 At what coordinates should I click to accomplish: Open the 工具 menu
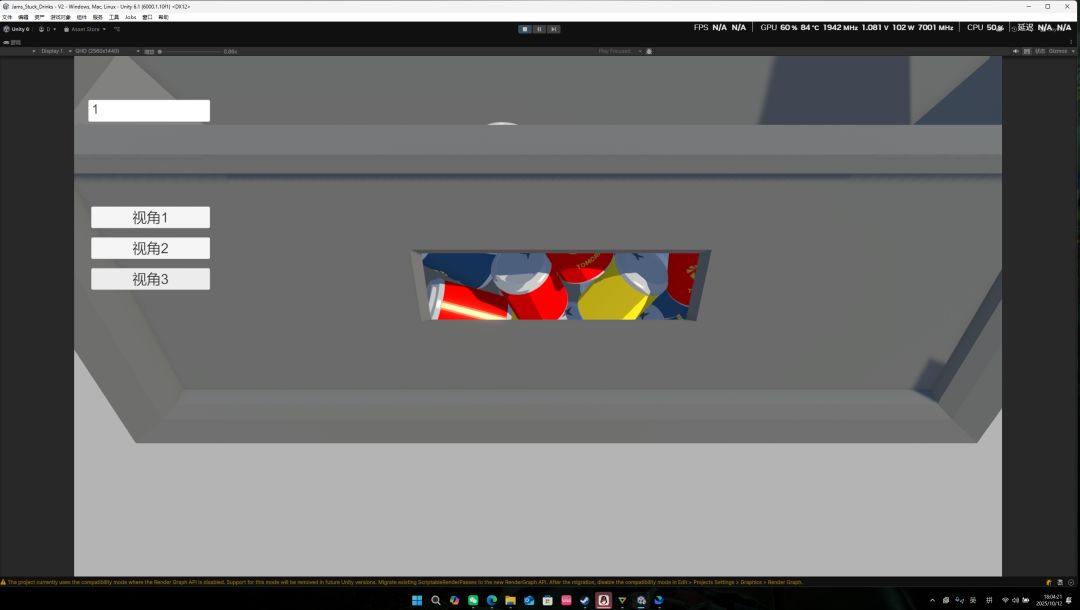point(114,17)
